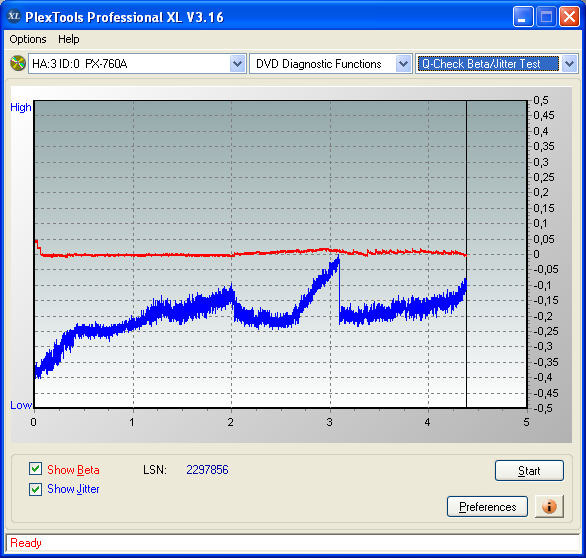586x558 pixels.
Task: Open the Options menu
Action: tap(28, 39)
